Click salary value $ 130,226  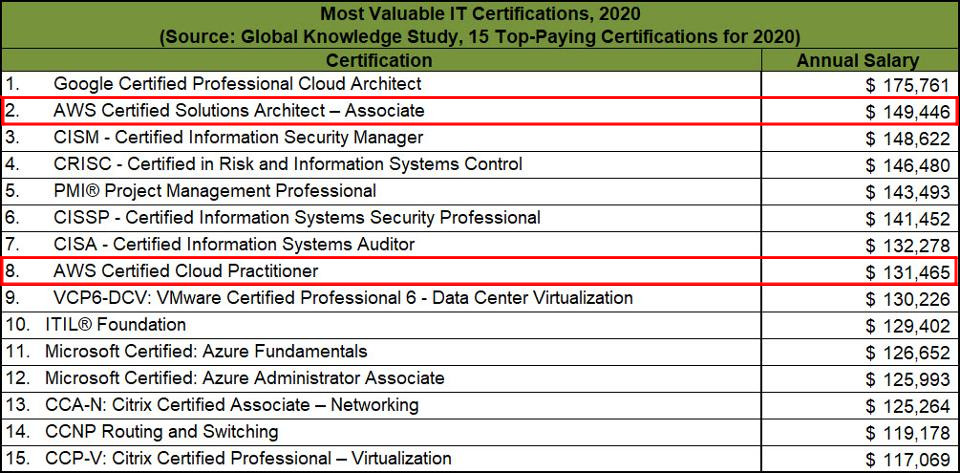pos(907,300)
